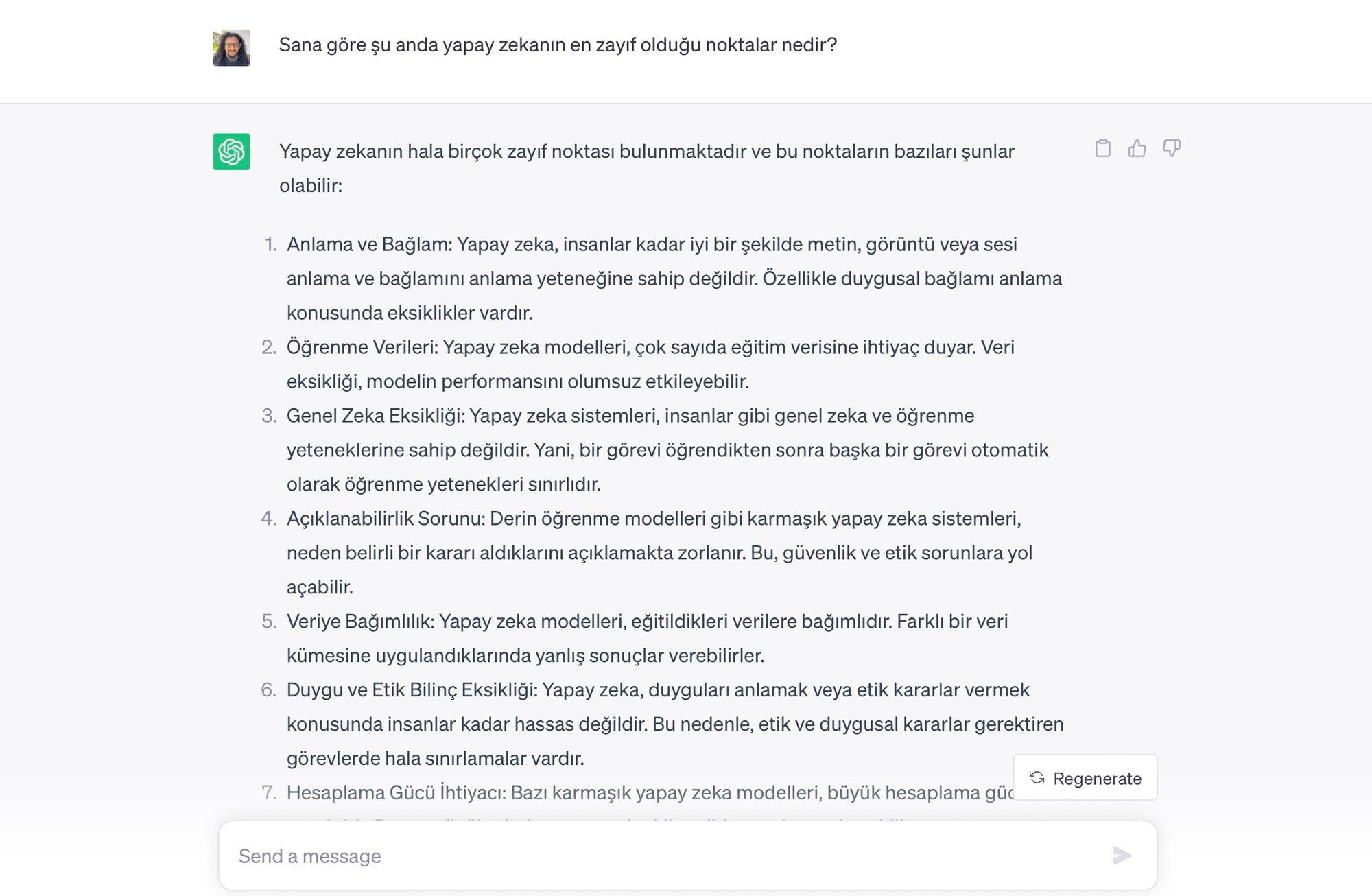The width and height of the screenshot is (1372, 896).
Task: Click the user profile photo avatar
Action: coord(231,47)
